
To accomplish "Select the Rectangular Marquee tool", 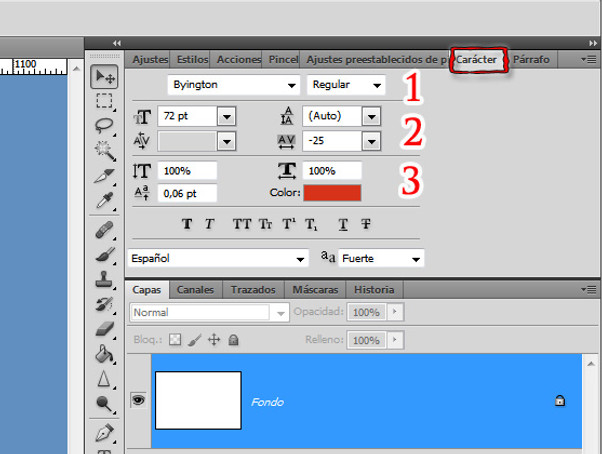I will pos(104,101).
